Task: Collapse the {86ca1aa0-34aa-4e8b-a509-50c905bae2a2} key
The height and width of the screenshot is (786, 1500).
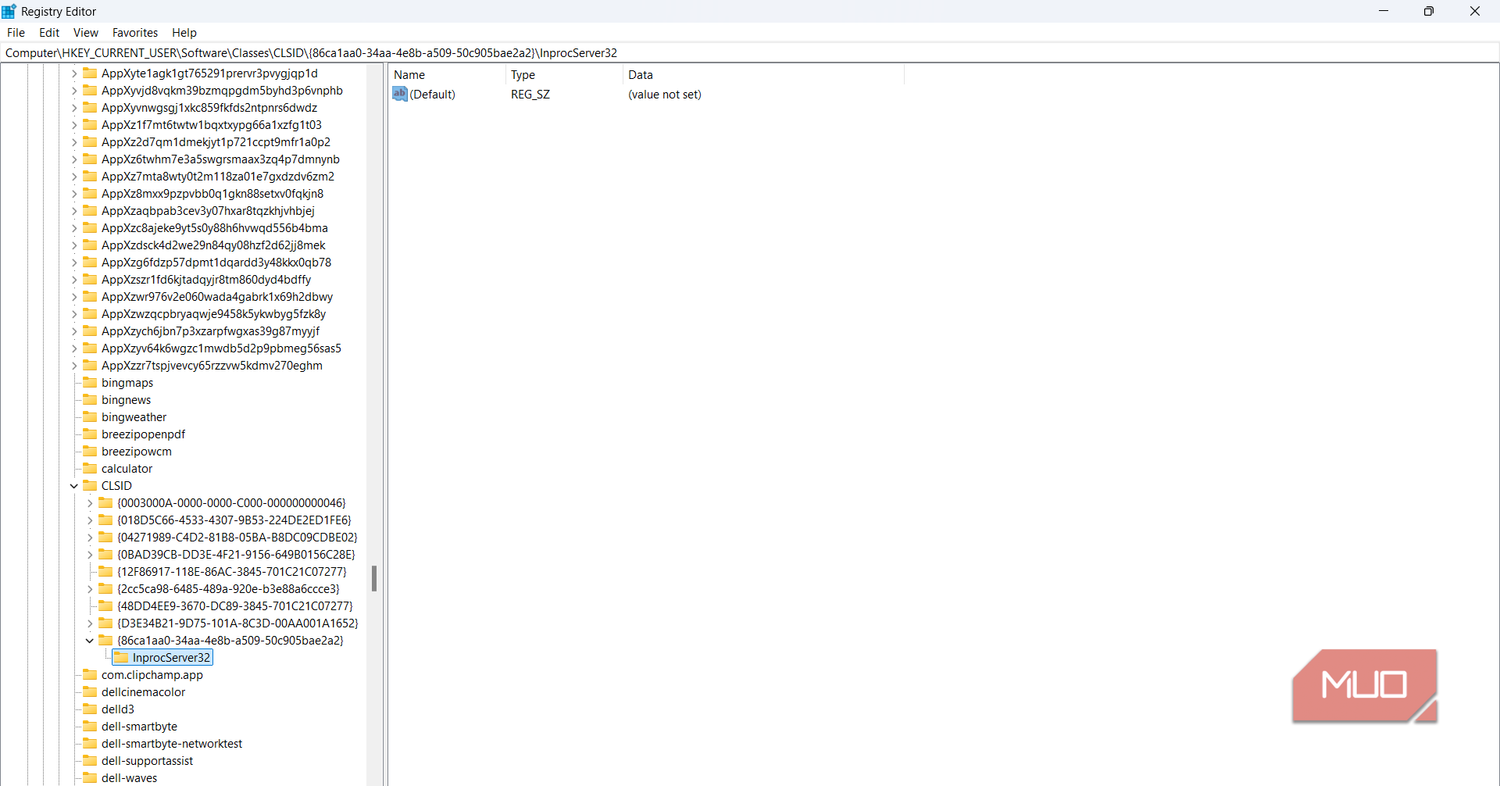Action: tap(90, 640)
